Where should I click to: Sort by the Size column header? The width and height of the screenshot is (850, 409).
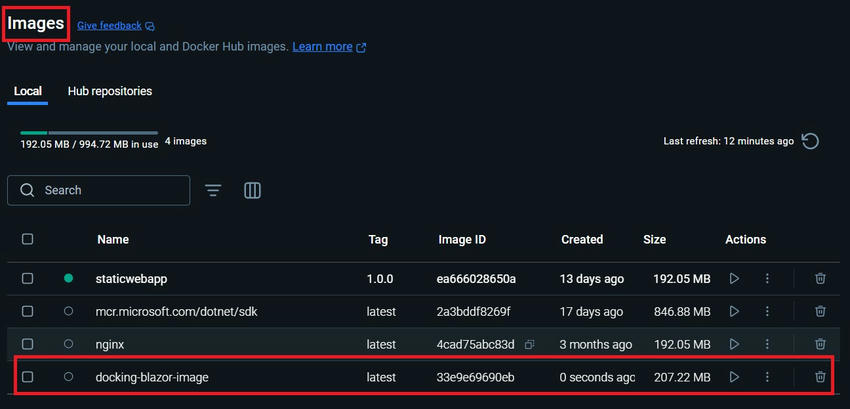[654, 239]
